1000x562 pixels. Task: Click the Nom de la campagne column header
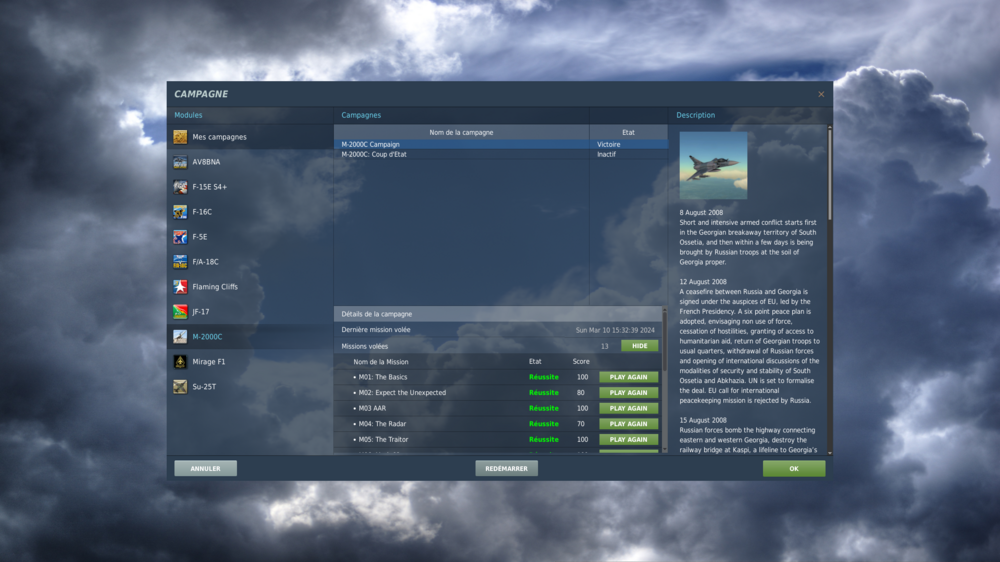pyautogui.click(x=461, y=132)
